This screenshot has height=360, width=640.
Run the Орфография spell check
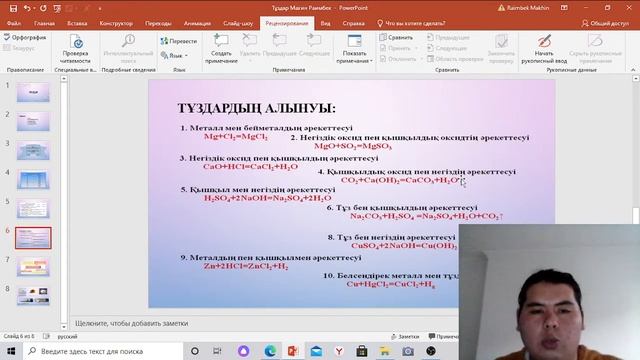pos(25,37)
